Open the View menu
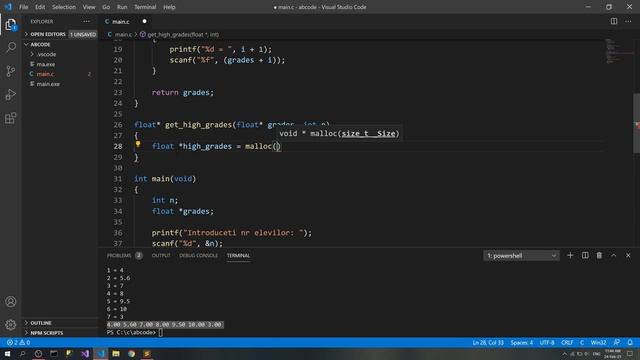The height and width of the screenshot is (360, 640). point(89,7)
